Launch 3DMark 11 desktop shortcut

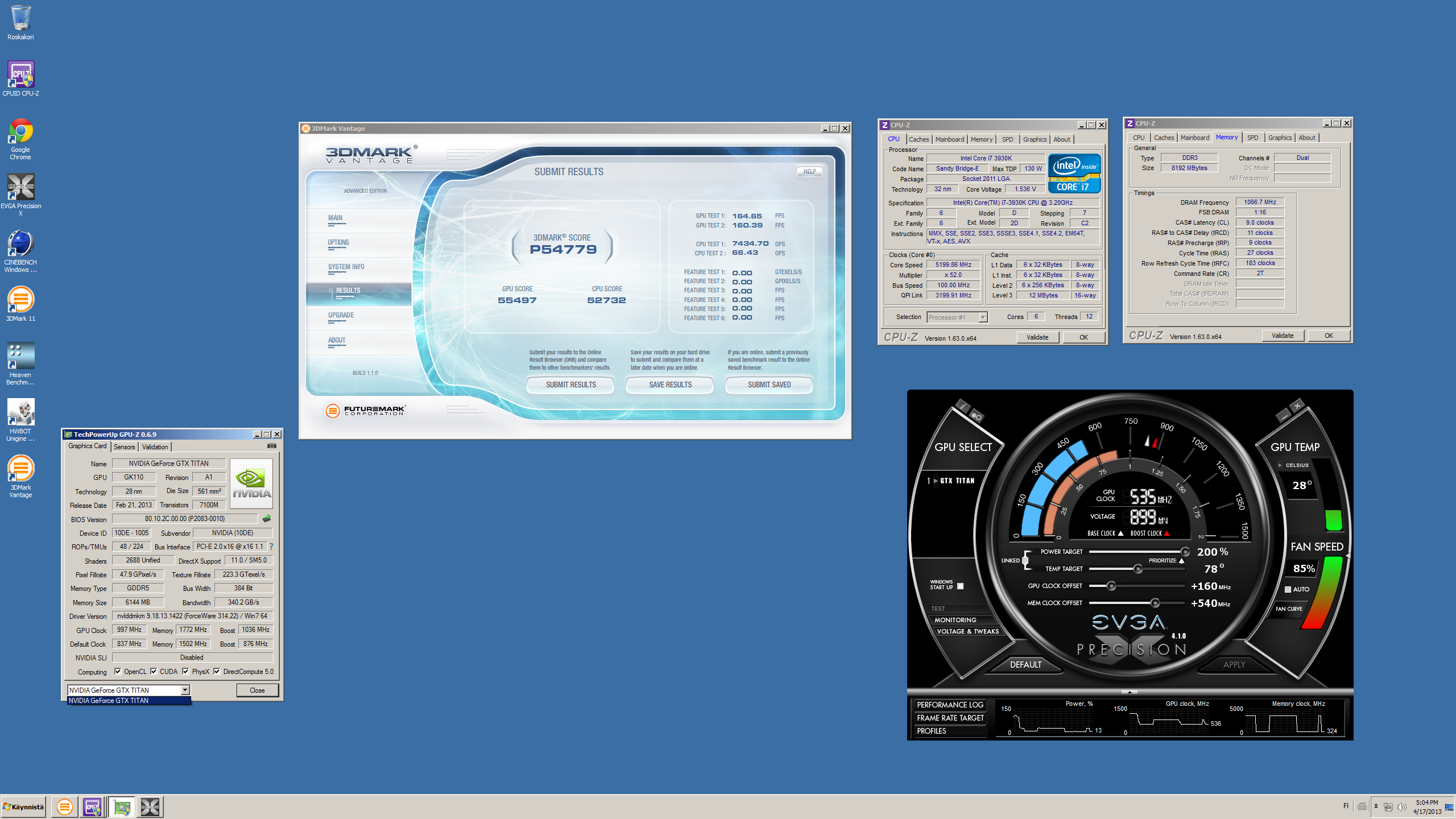[20, 304]
